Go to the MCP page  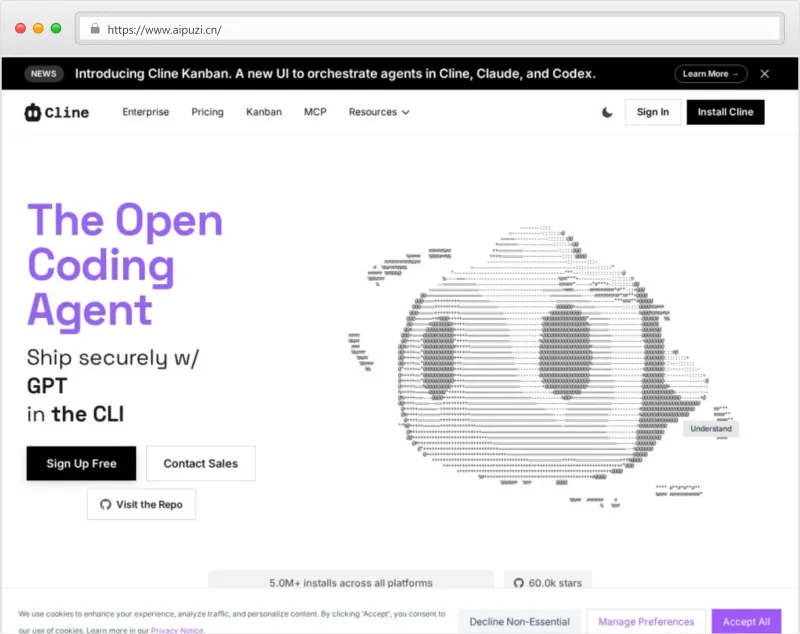tap(315, 112)
